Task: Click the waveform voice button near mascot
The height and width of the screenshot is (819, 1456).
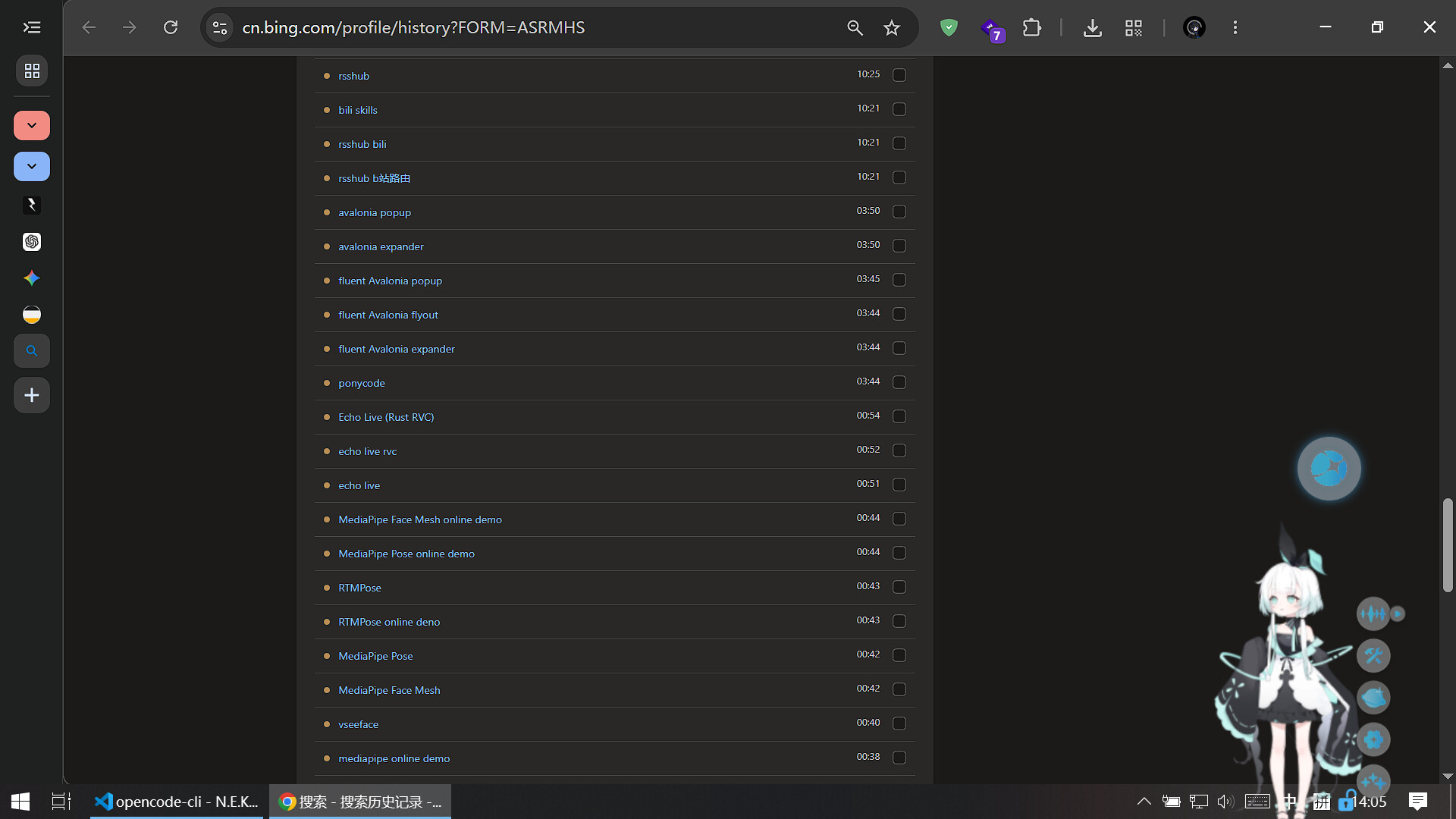Action: (x=1373, y=613)
